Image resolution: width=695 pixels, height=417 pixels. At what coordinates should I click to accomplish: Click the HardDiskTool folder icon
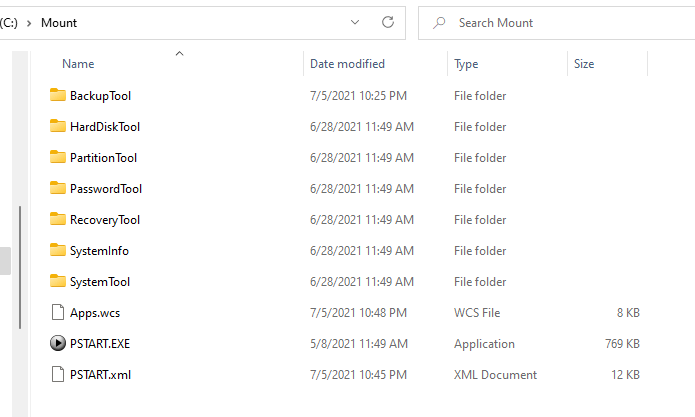tap(58, 126)
